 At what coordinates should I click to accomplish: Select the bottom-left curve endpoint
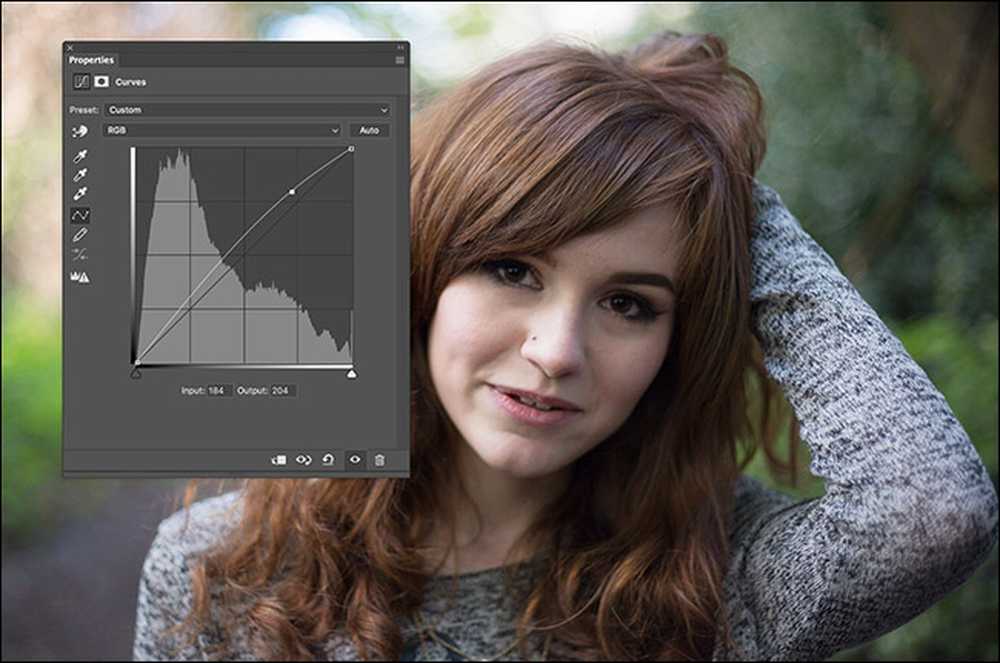coord(136,363)
